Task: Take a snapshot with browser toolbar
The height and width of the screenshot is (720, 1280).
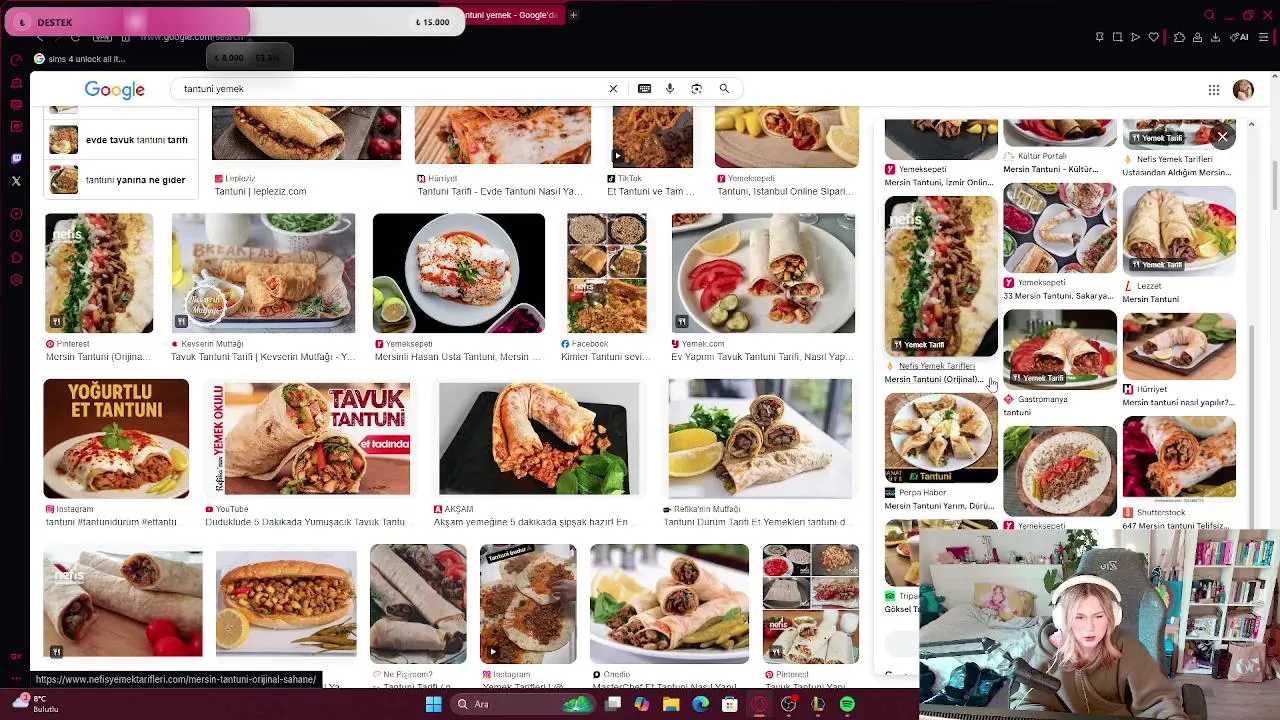Action: coord(1117,37)
